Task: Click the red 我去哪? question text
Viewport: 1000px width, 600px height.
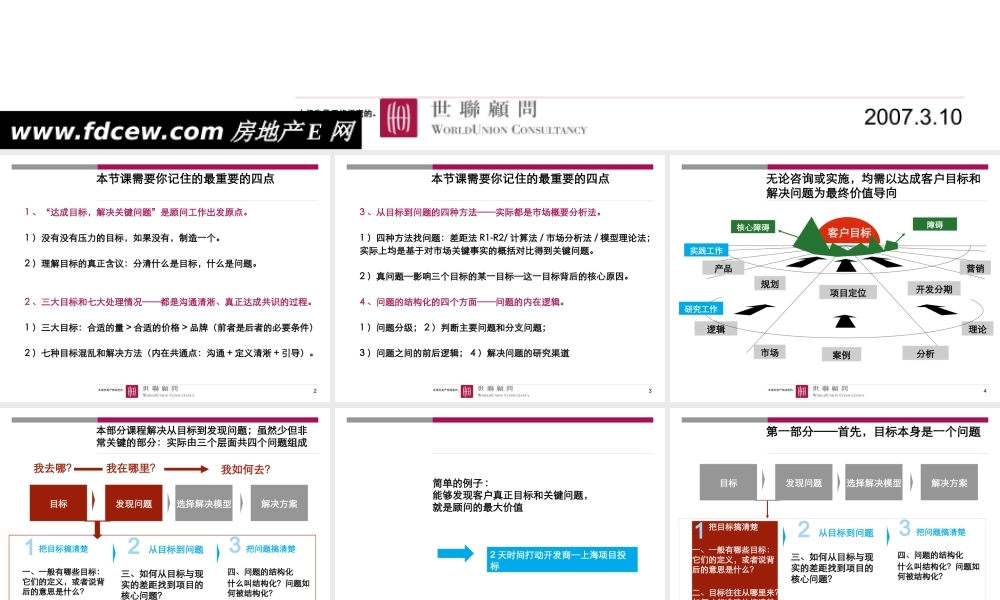Action: [52, 468]
